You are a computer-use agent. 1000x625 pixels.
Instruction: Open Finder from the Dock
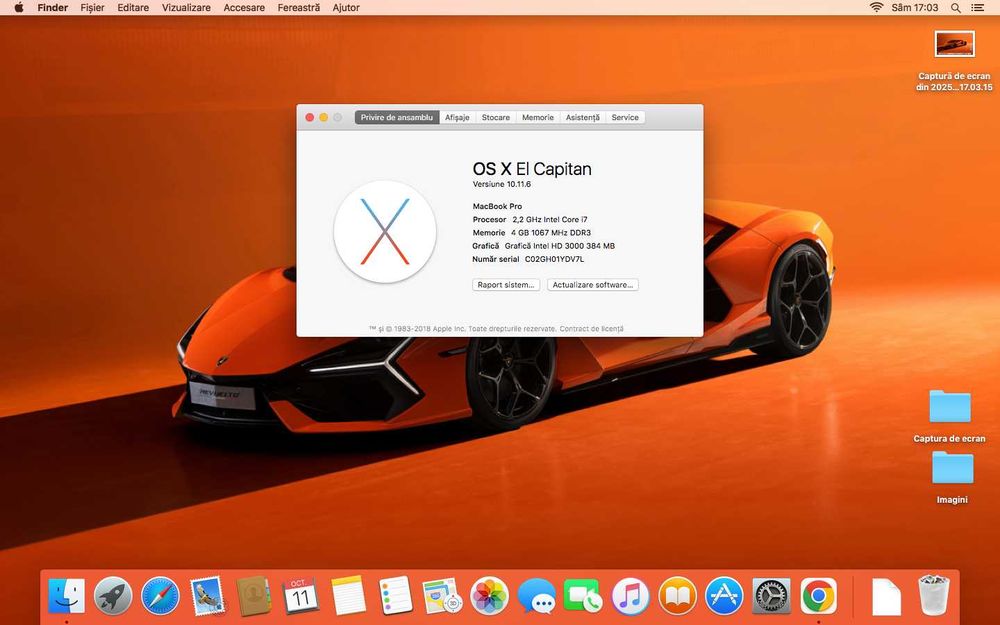(x=66, y=596)
